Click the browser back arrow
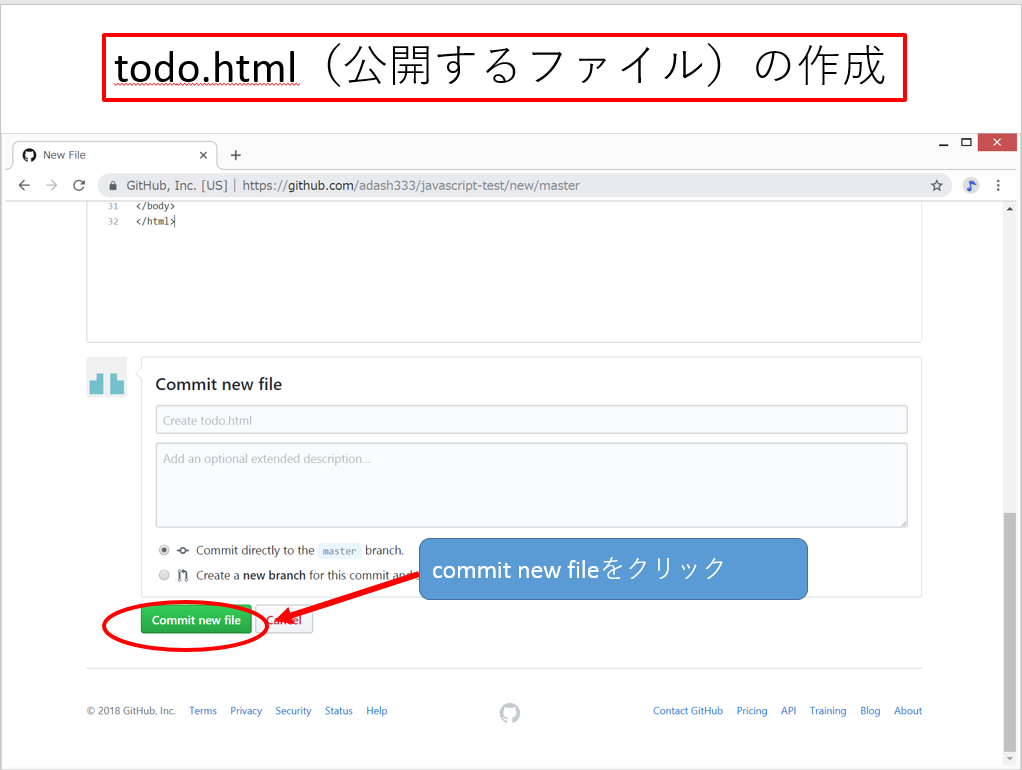Image resolution: width=1022 pixels, height=770 pixels. (25, 185)
